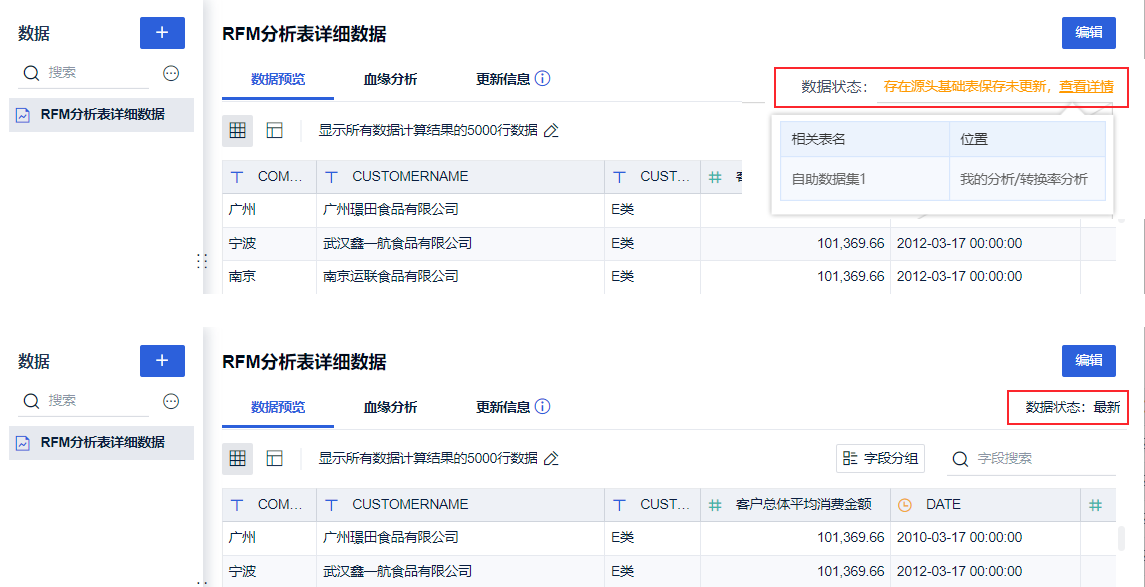Click the + button to add new data

click(x=162, y=32)
